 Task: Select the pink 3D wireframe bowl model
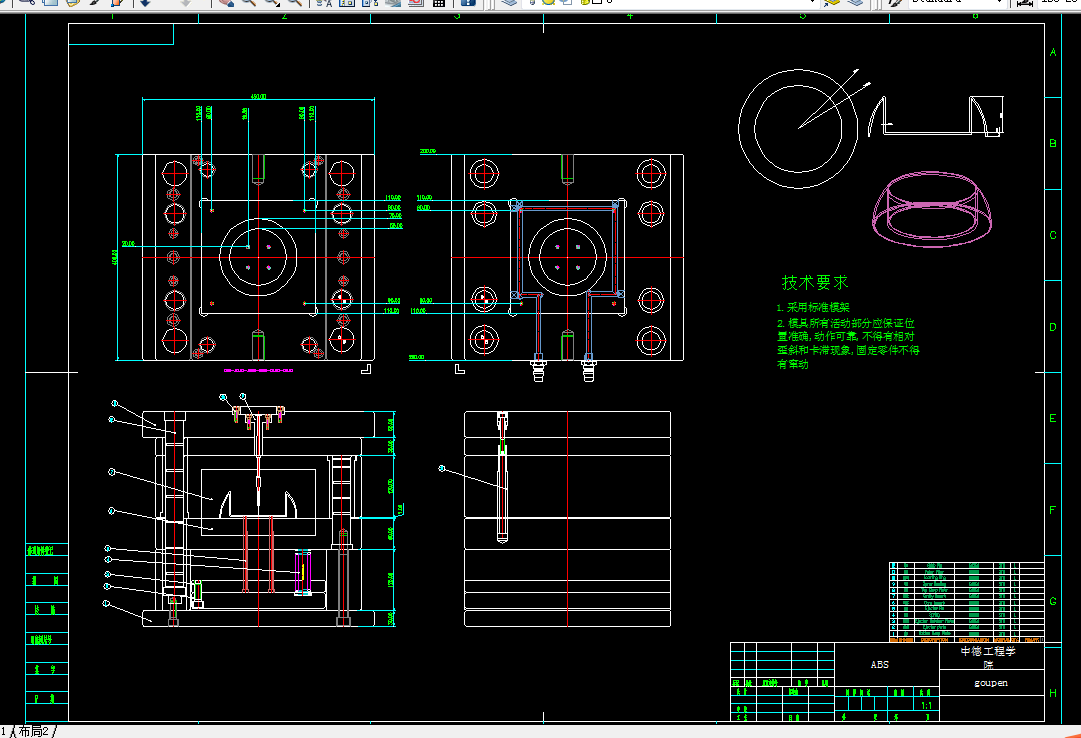(x=932, y=209)
